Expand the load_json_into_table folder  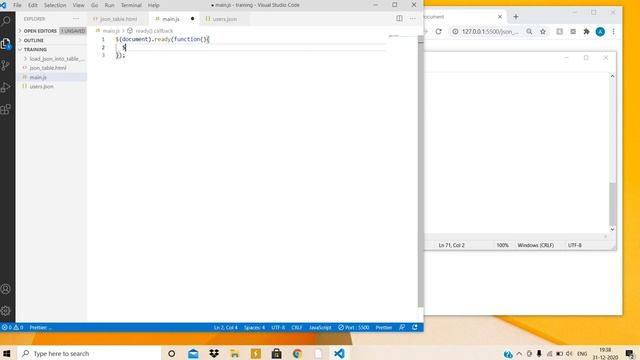pyautogui.click(x=55, y=59)
